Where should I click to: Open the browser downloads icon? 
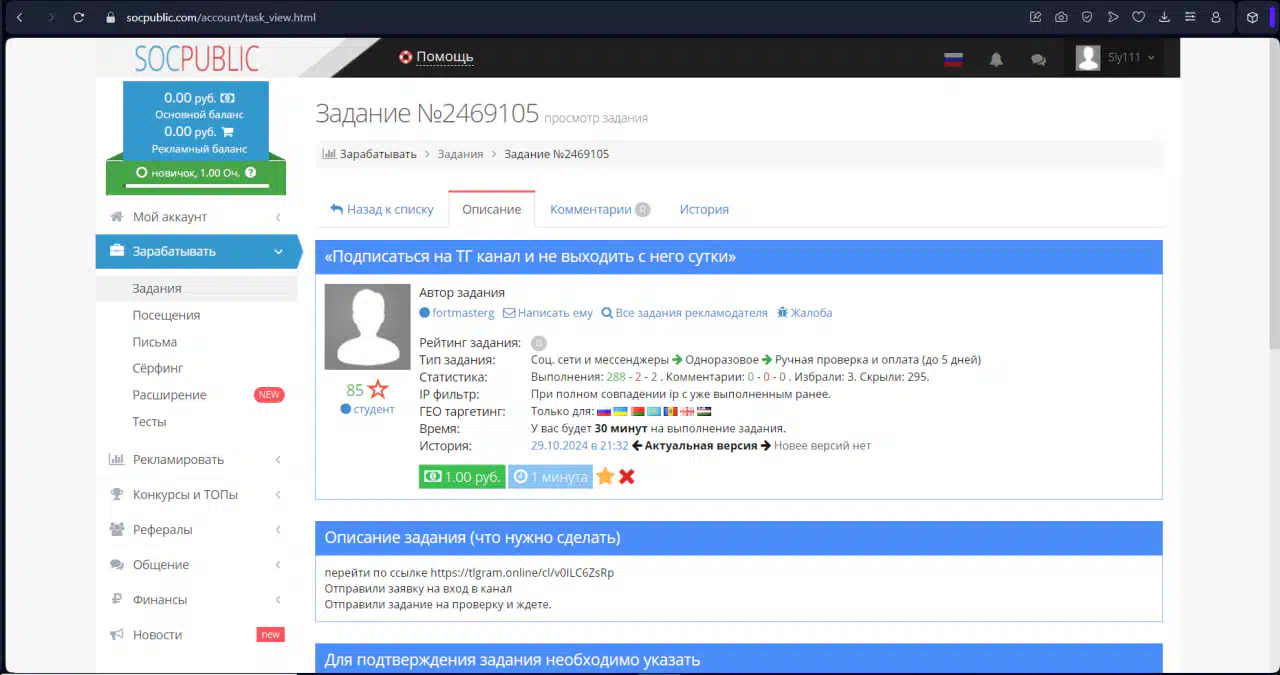tap(1164, 17)
